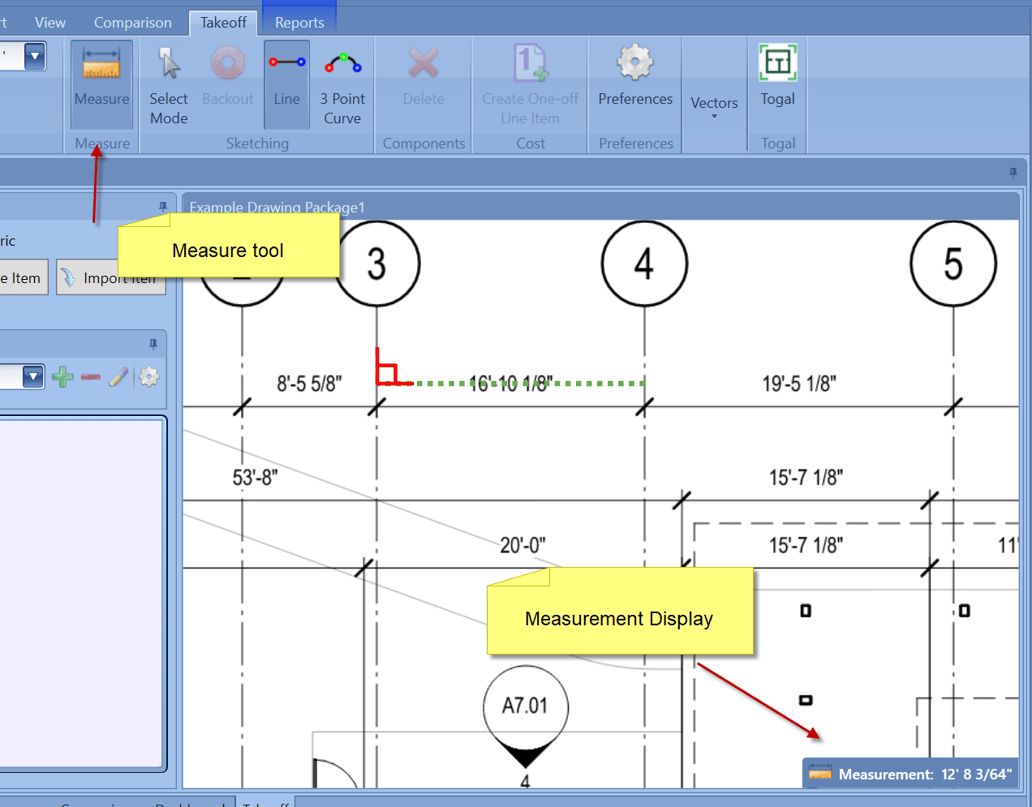Image resolution: width=1032 pixels, height=807 pixels.
Task: Pin the drawing panel using its pushpin
Action: [1013, 172]
